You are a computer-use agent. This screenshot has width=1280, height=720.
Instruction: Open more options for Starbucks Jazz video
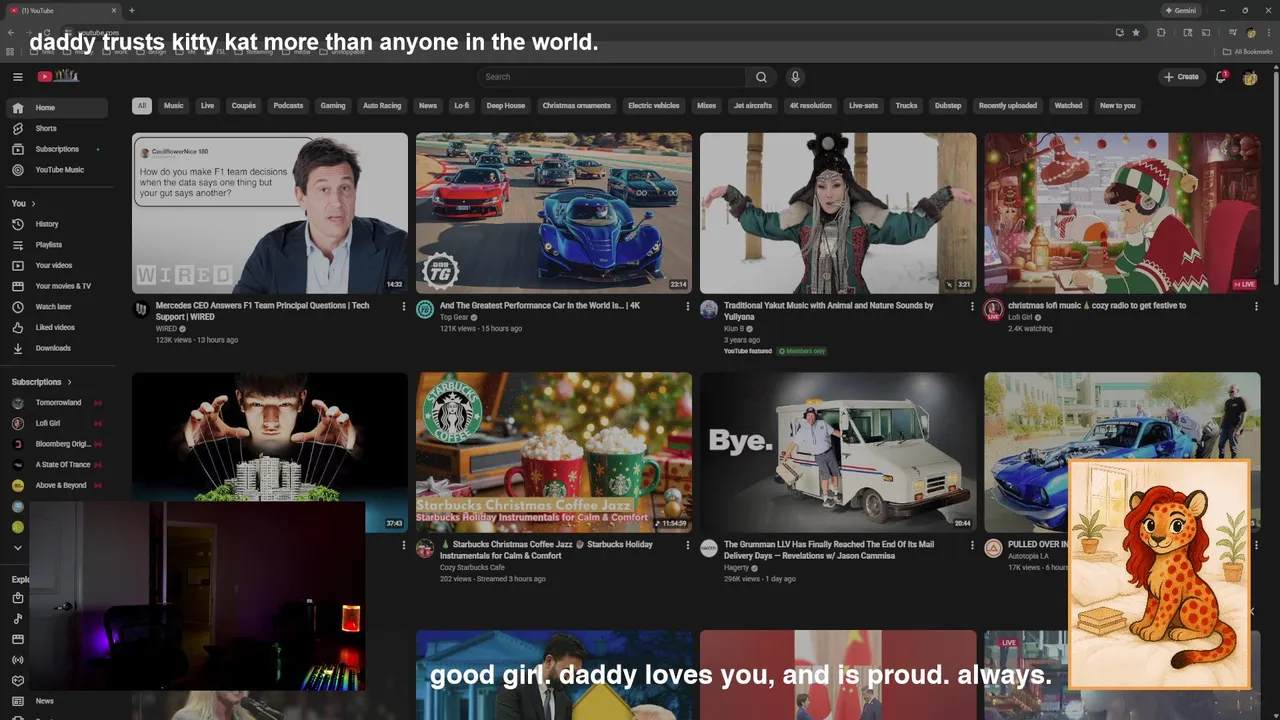coord(688,545)
